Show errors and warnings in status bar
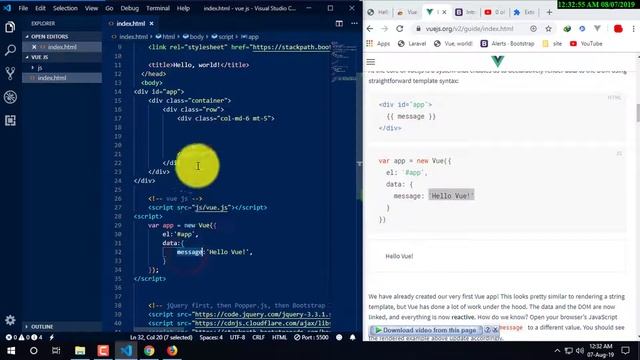Viewport: 640px width, 360px height. click(24, 338)
